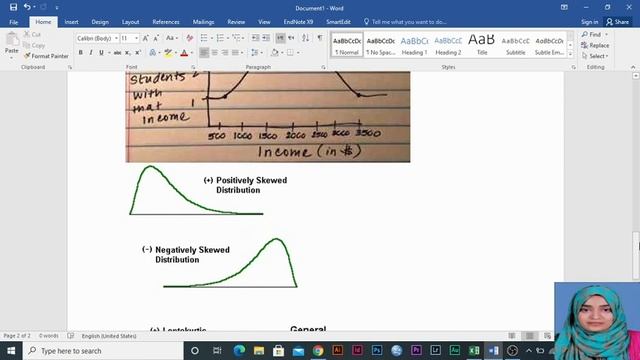The height and width of the screenshot is (360, 640).
Task: Toggle subscript formatting
Action: click(x=127, y=53)
